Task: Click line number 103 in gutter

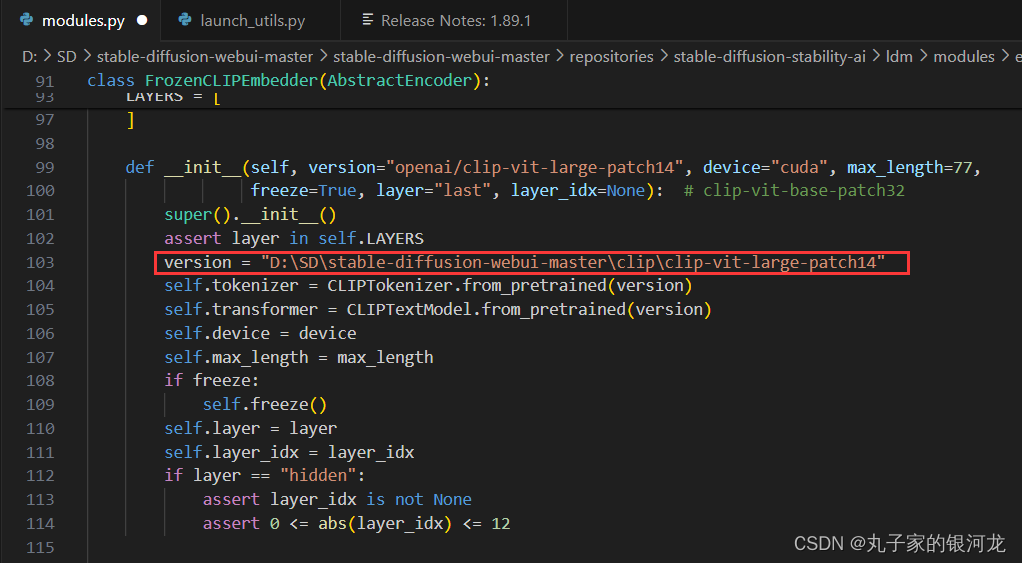Action: 40,263
